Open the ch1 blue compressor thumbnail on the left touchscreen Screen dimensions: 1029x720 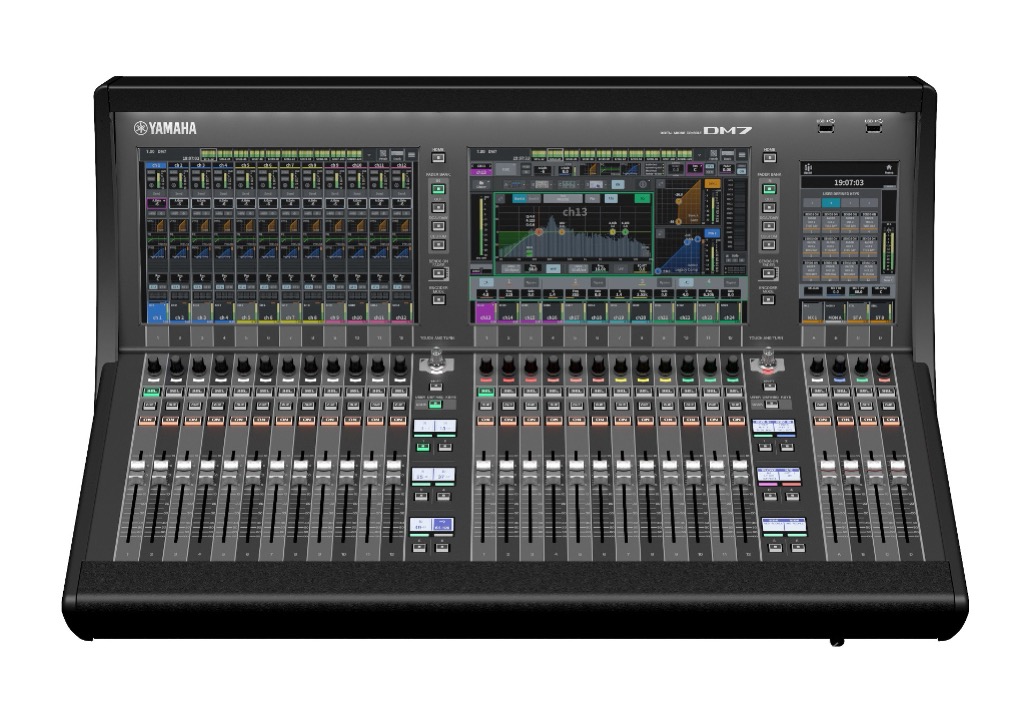point(157,251)
